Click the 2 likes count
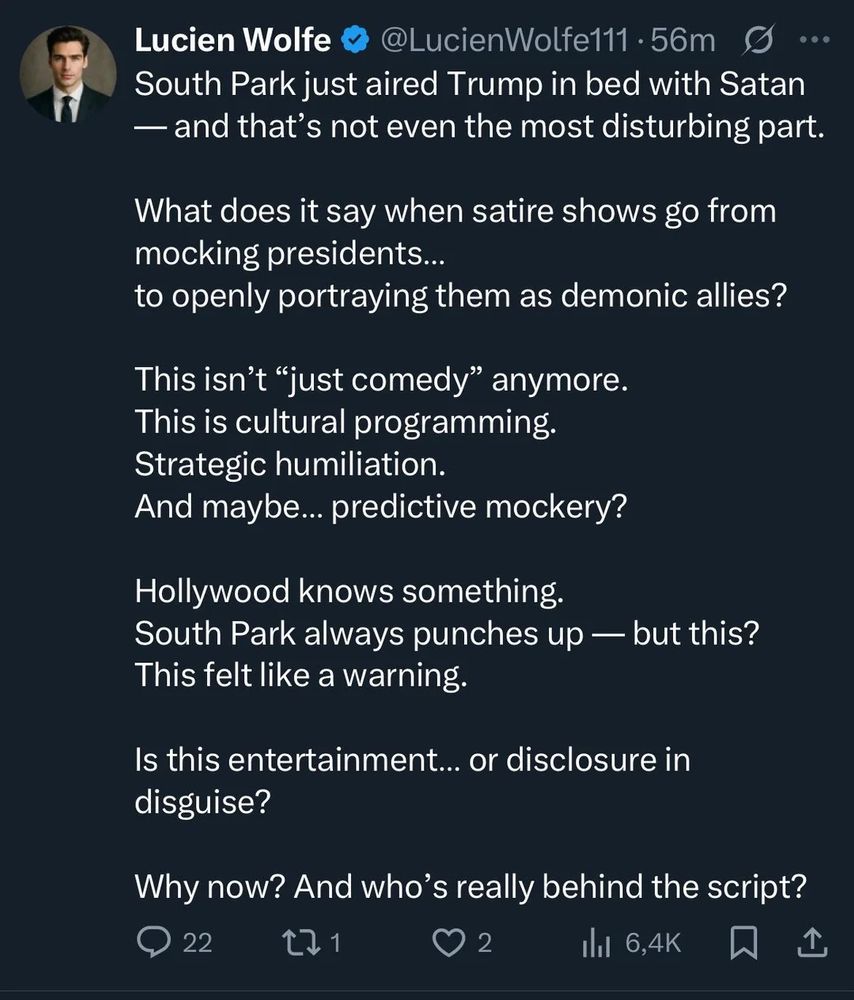Viewport: 854px width, 1000px height. tap(485, 943)
